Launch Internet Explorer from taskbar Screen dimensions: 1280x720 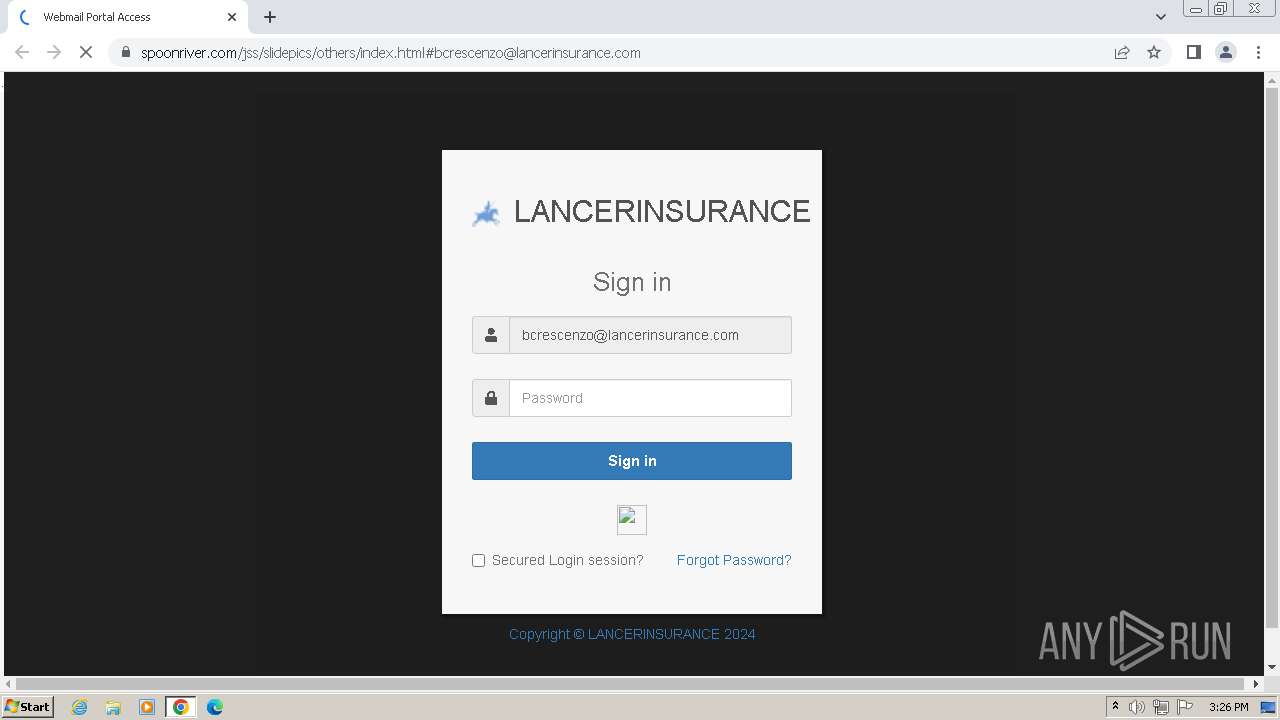tap(80, 707)
